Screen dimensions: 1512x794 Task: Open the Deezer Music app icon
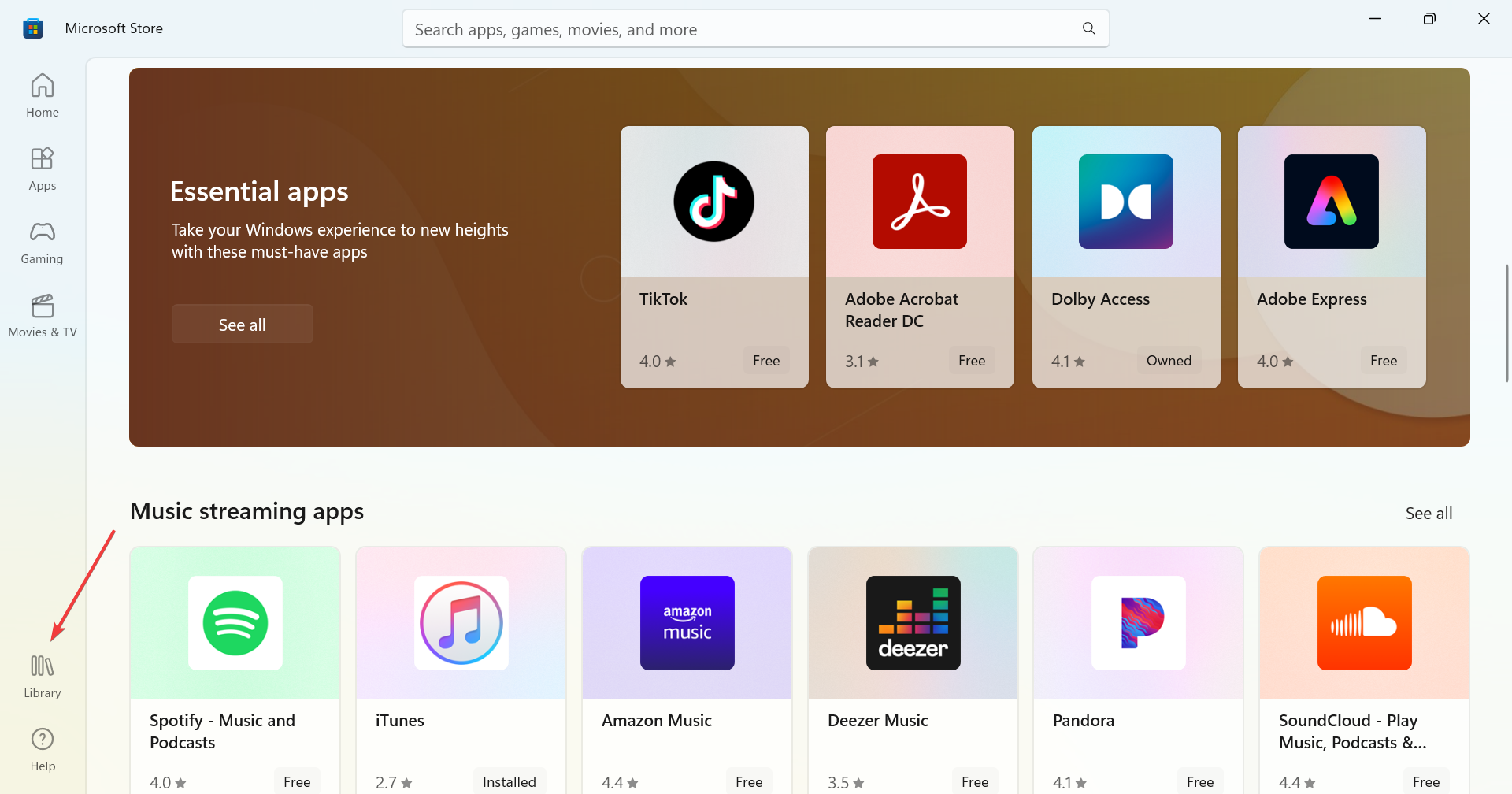click(x=913, y=623)
